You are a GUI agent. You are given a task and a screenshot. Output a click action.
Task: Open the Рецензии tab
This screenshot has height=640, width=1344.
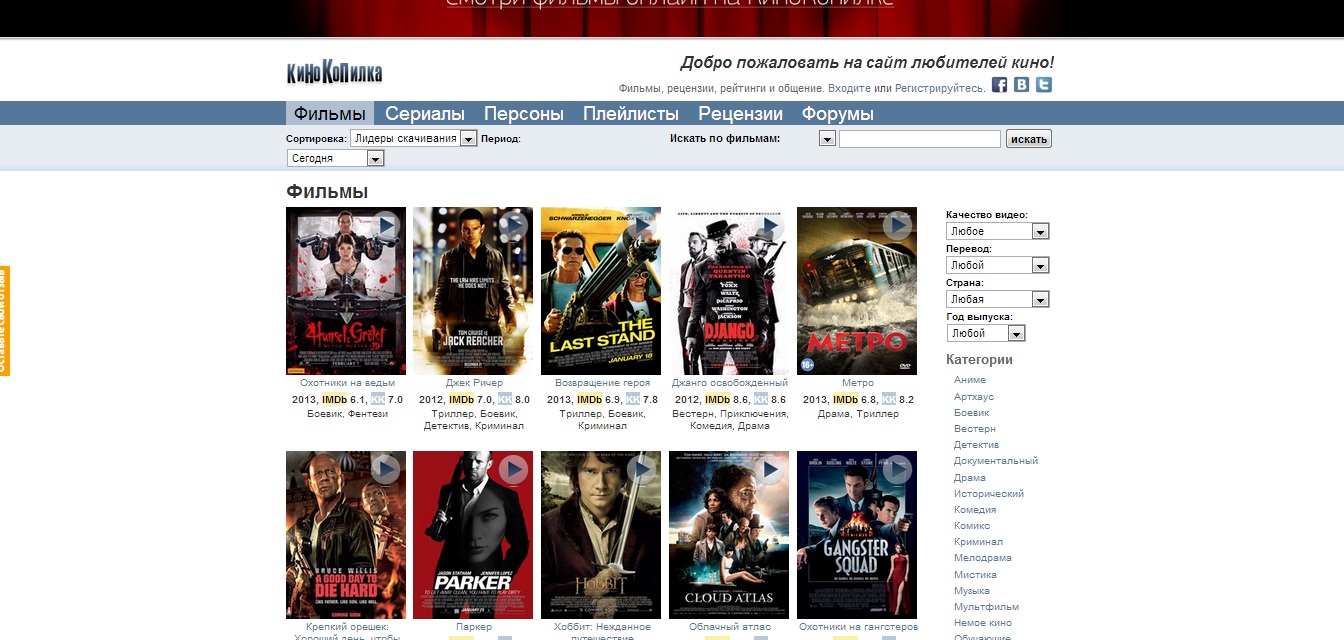[x=740, y=114]
